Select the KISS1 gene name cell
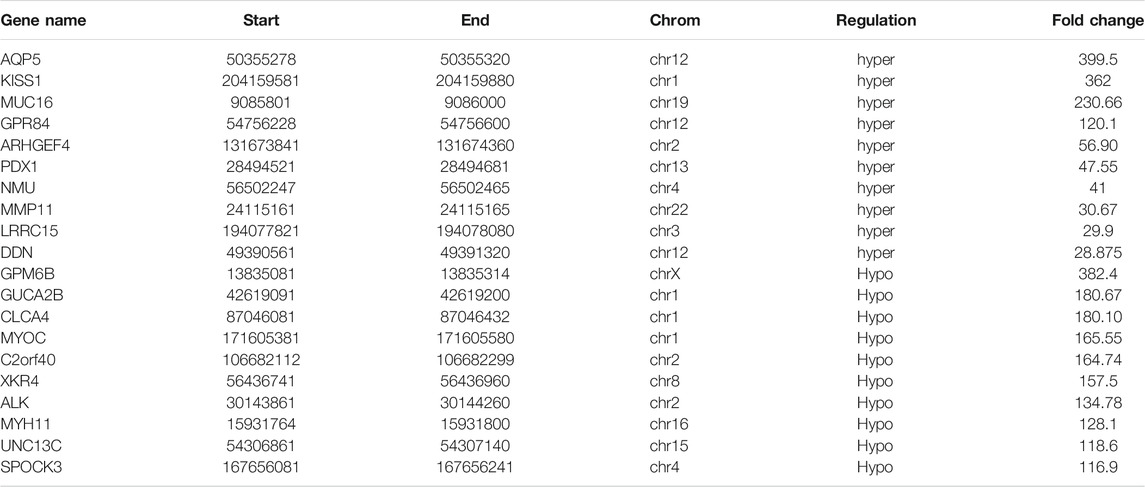The height and width of the screenshot is (487, 1145). pyautogui.click(x=21, y=79)
